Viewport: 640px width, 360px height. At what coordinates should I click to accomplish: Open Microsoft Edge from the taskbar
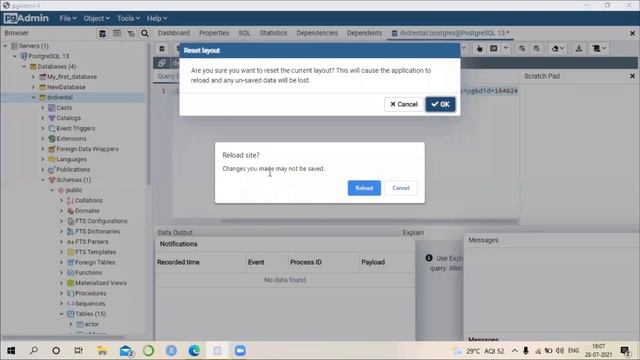click(x=194, y=351)
